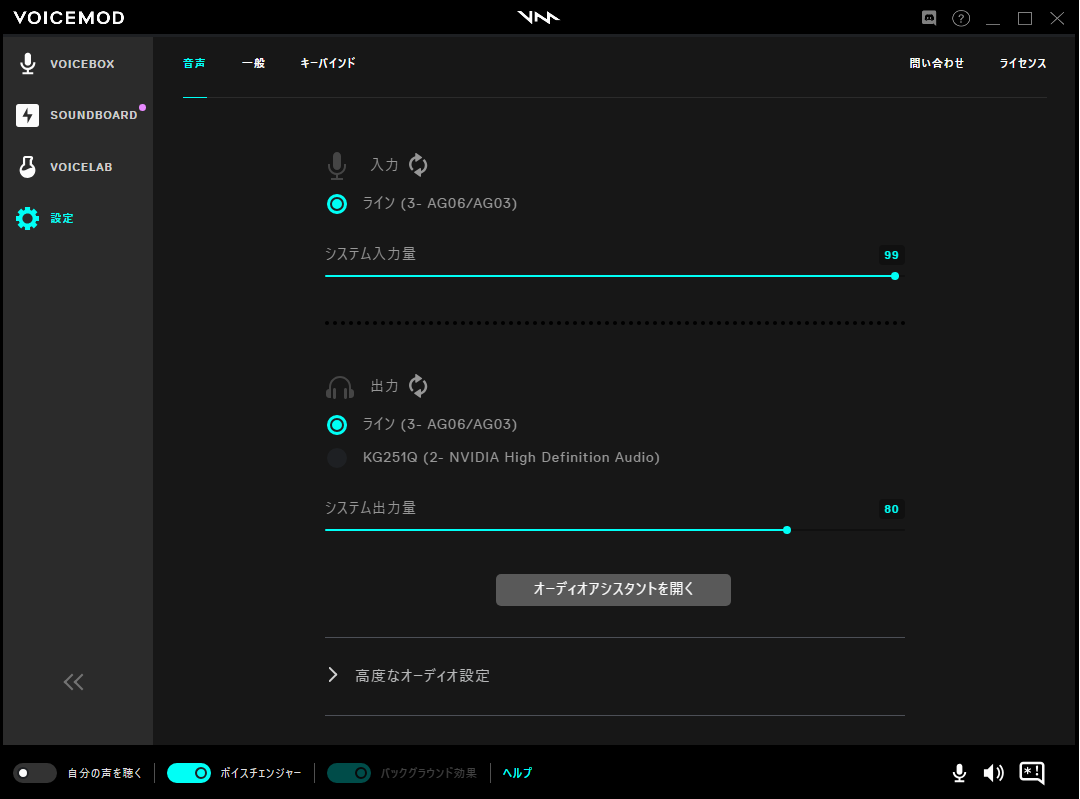
Task: Click the SOUNDBOARD sidebar label
Action: pyautogui.click(x=94, y=115)
